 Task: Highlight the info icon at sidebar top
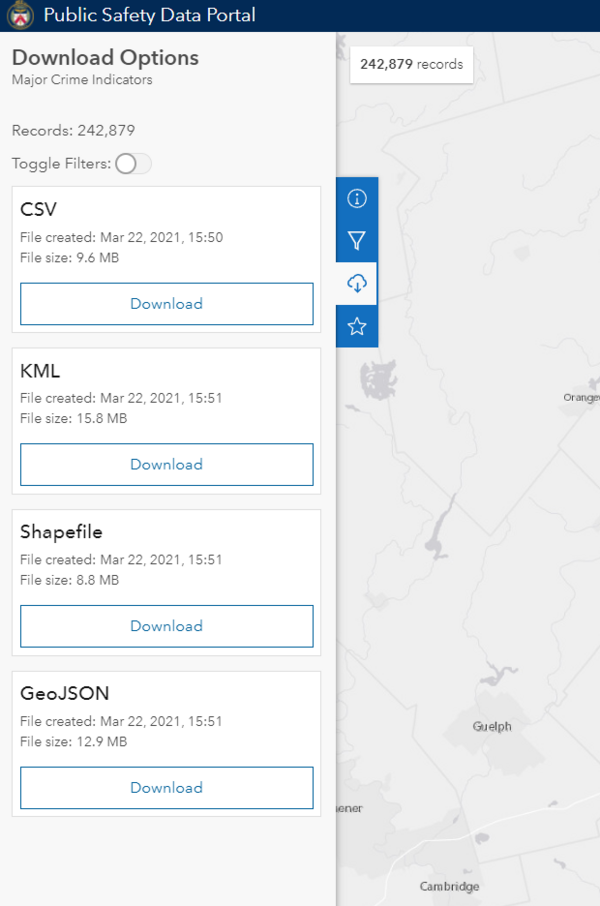pyautogui.click(x=357, y=198)
